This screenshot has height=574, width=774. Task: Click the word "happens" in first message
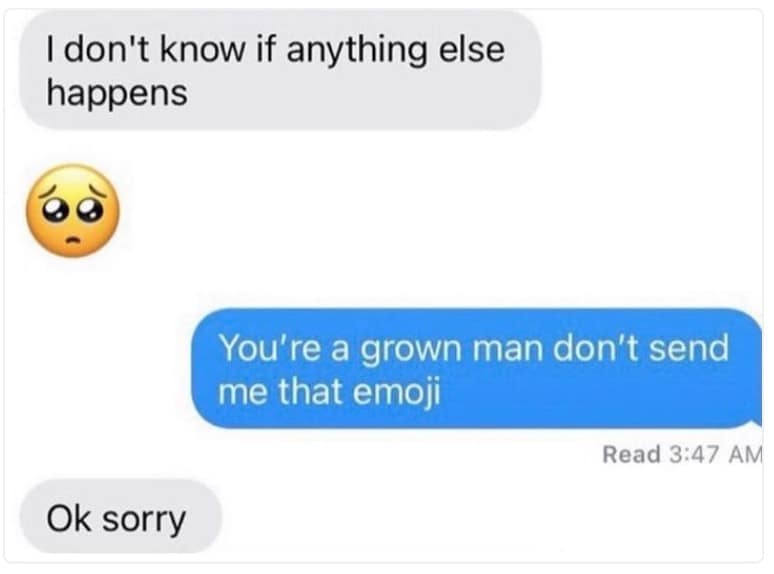pos(117,93)
